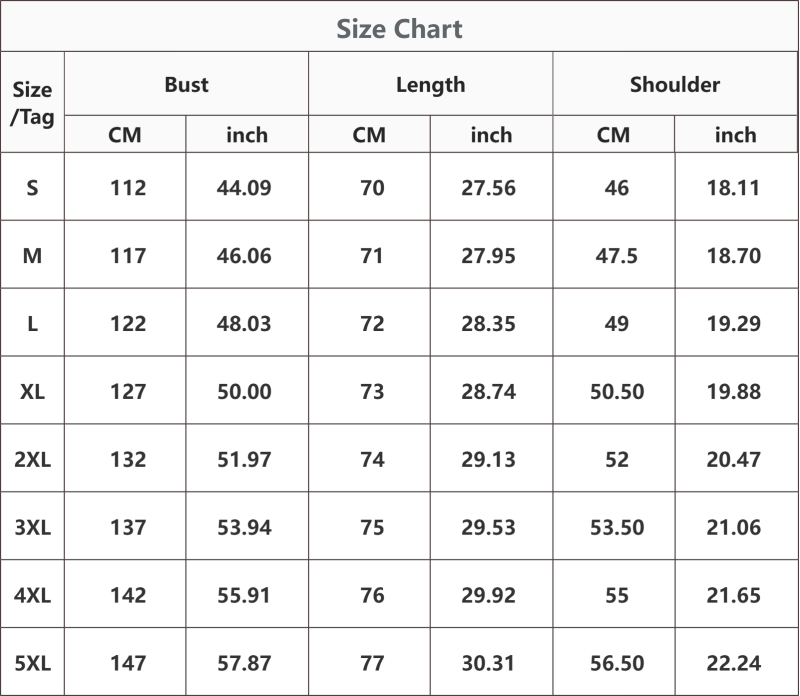
Task: Select the Shoulder column header
Action: point(675,85)
